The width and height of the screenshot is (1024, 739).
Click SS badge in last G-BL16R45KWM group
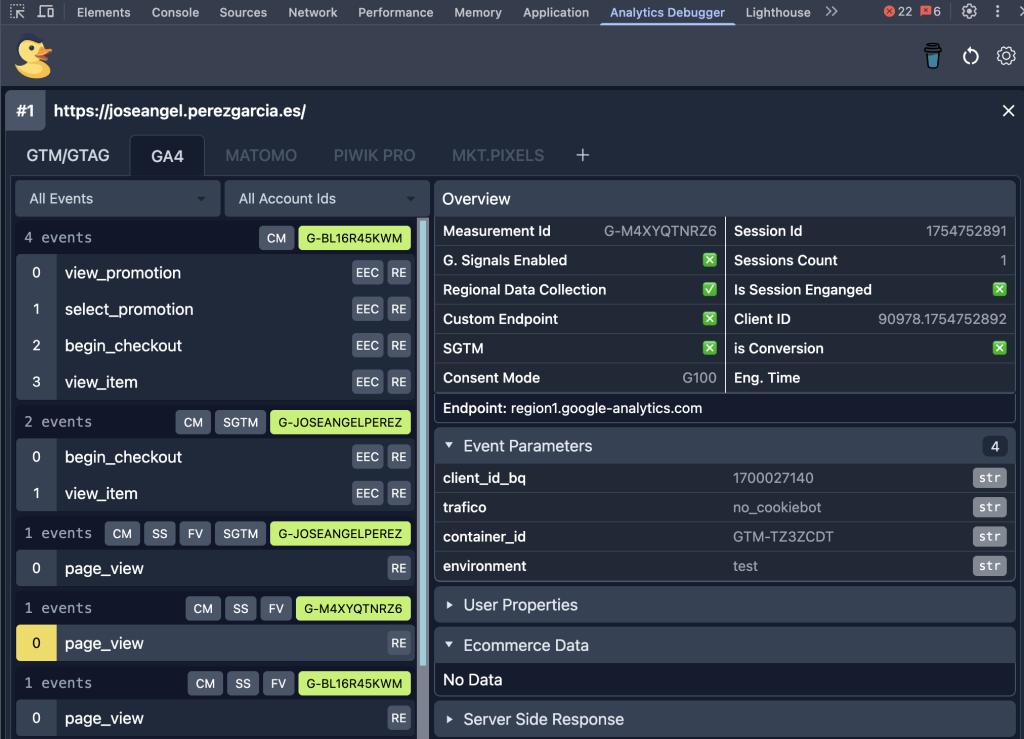243,684
